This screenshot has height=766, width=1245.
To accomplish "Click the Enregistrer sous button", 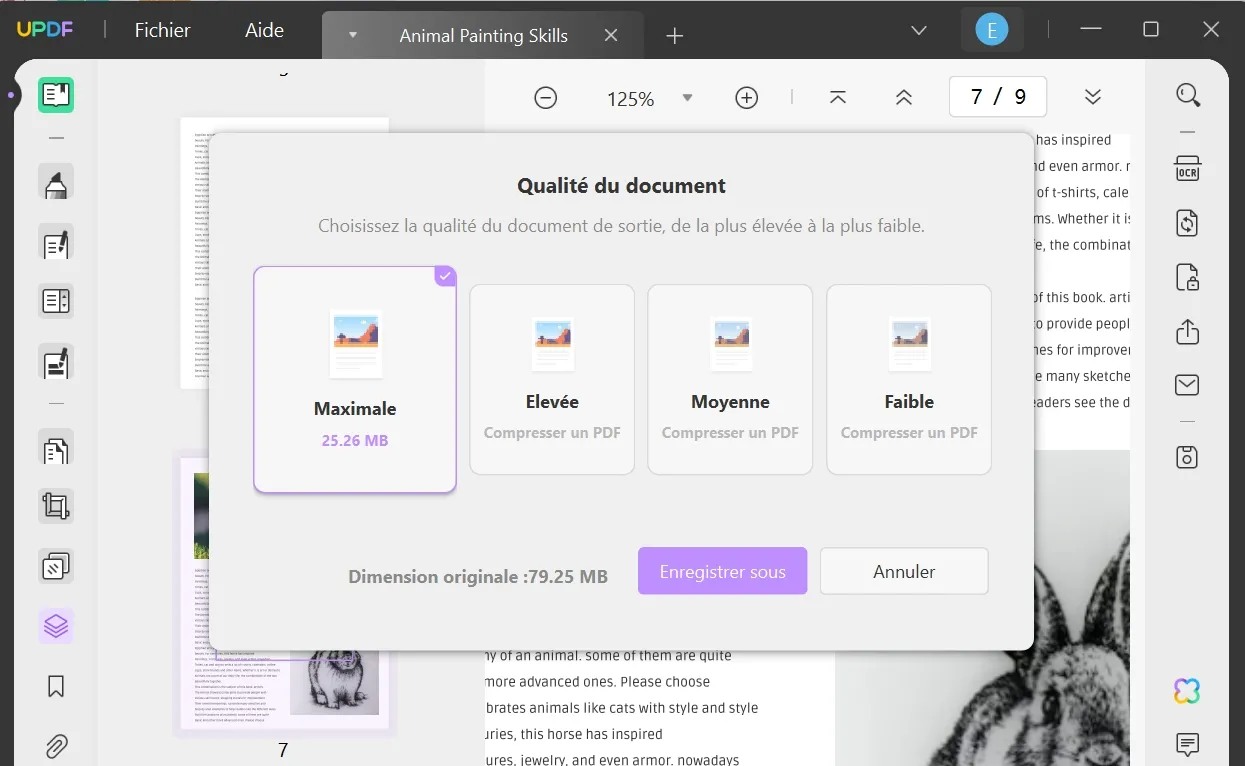I will [x=722, y=570].
